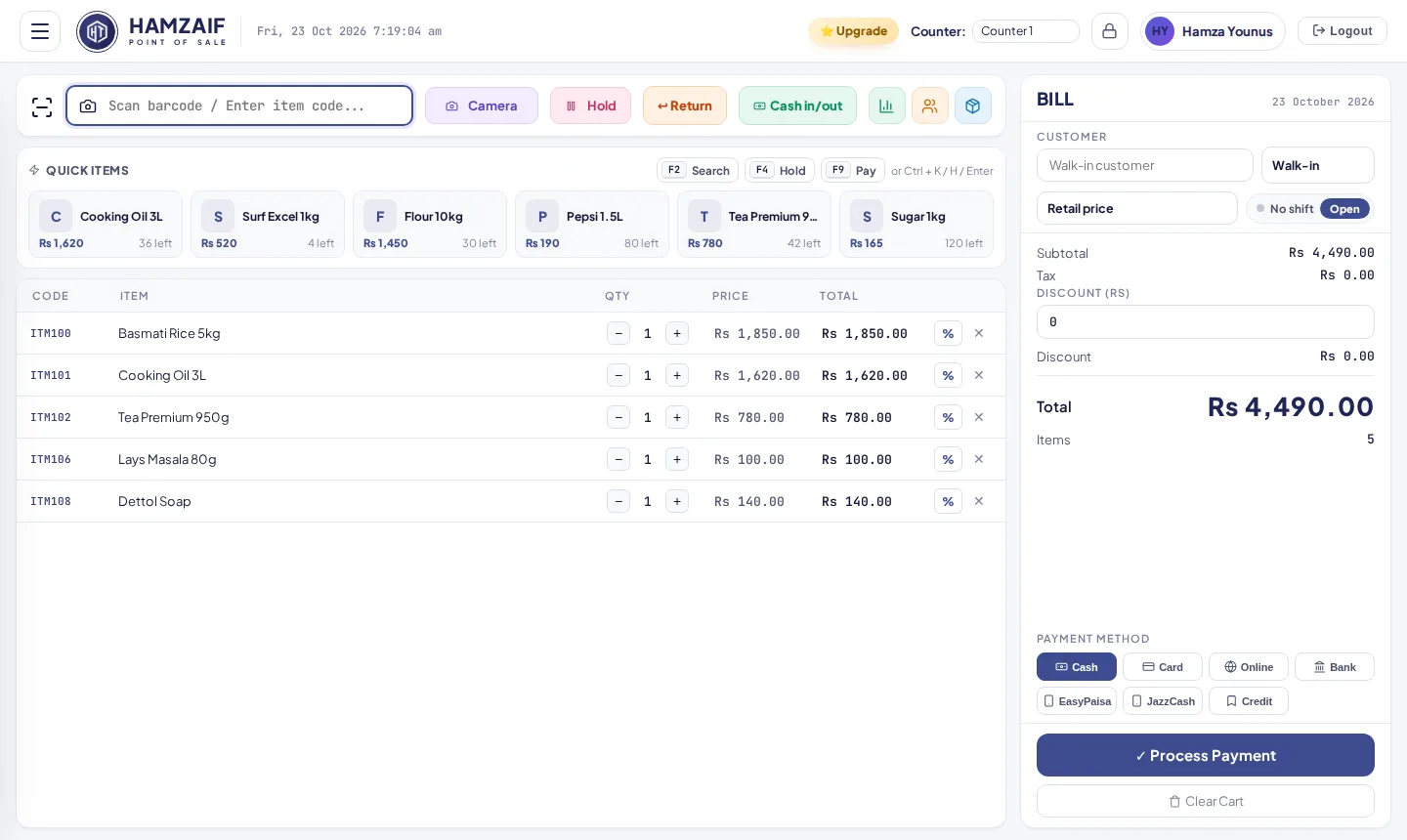Select Cash payment method

pyautogui.click(x=1077, y=667)
